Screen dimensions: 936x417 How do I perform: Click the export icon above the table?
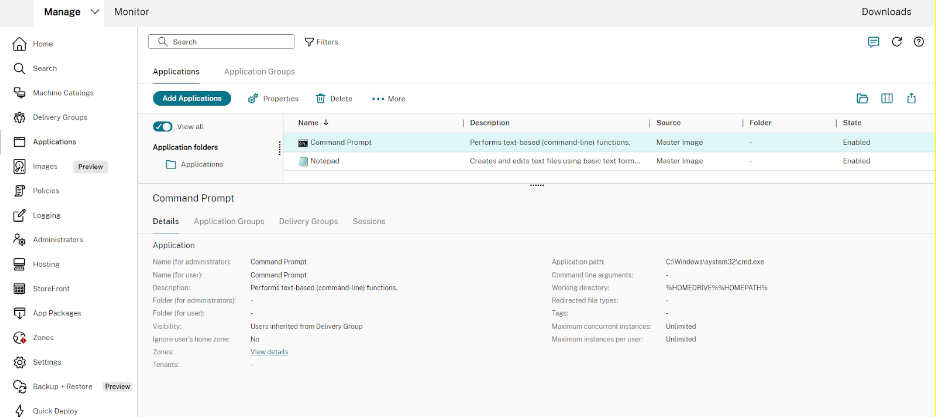tap(911, 98)
